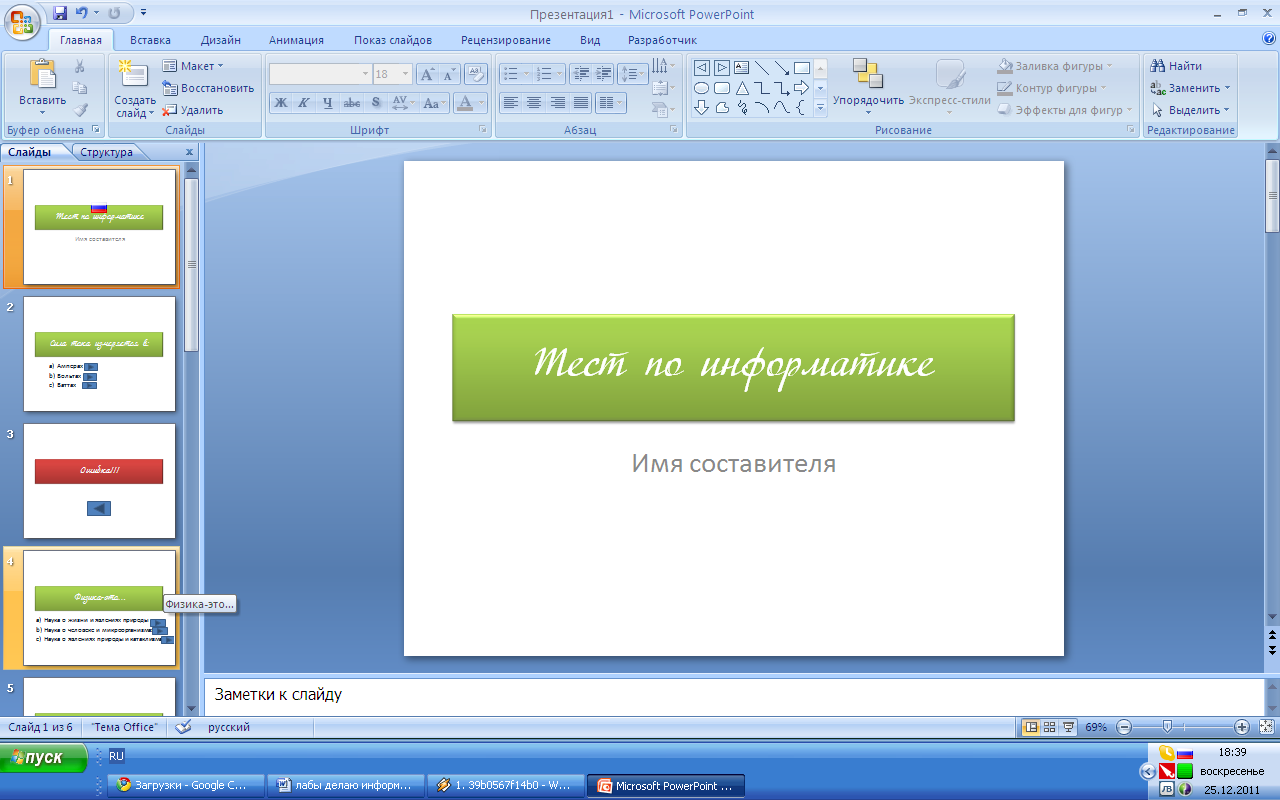Image resolution: width=1280 pixels, height=800 pixels.
Task: Open the Анимация ribbon tab
Action: pyautogui.click(x=296, y=40)
